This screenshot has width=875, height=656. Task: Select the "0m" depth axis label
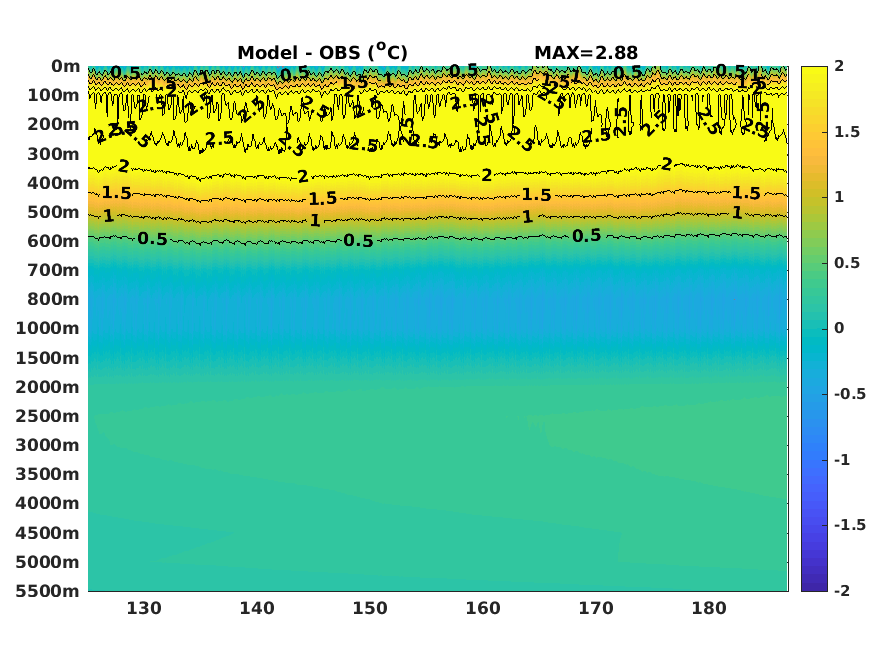pos(66,66)
